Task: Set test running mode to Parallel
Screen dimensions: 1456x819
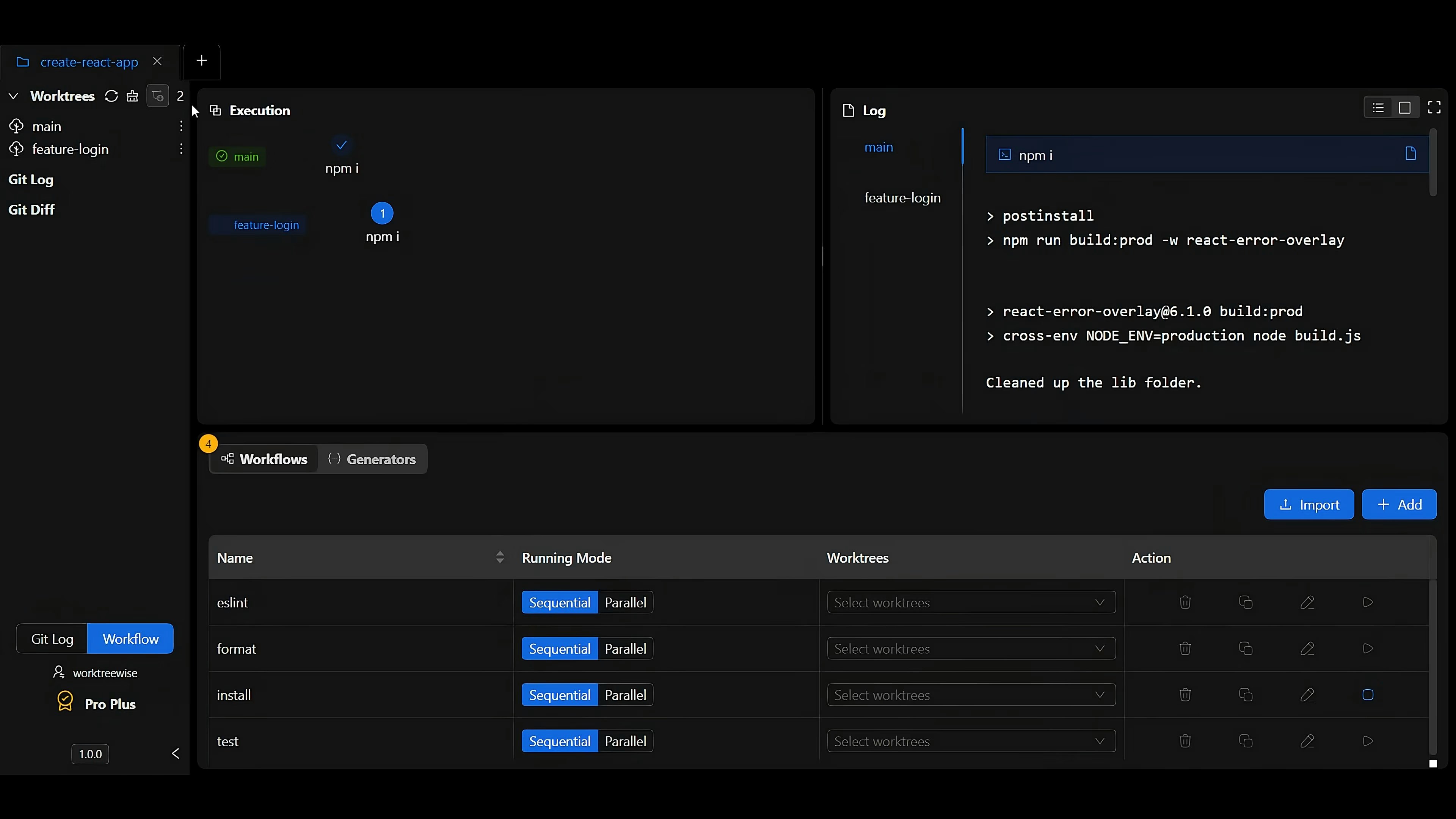Action: tap(625, 741)
